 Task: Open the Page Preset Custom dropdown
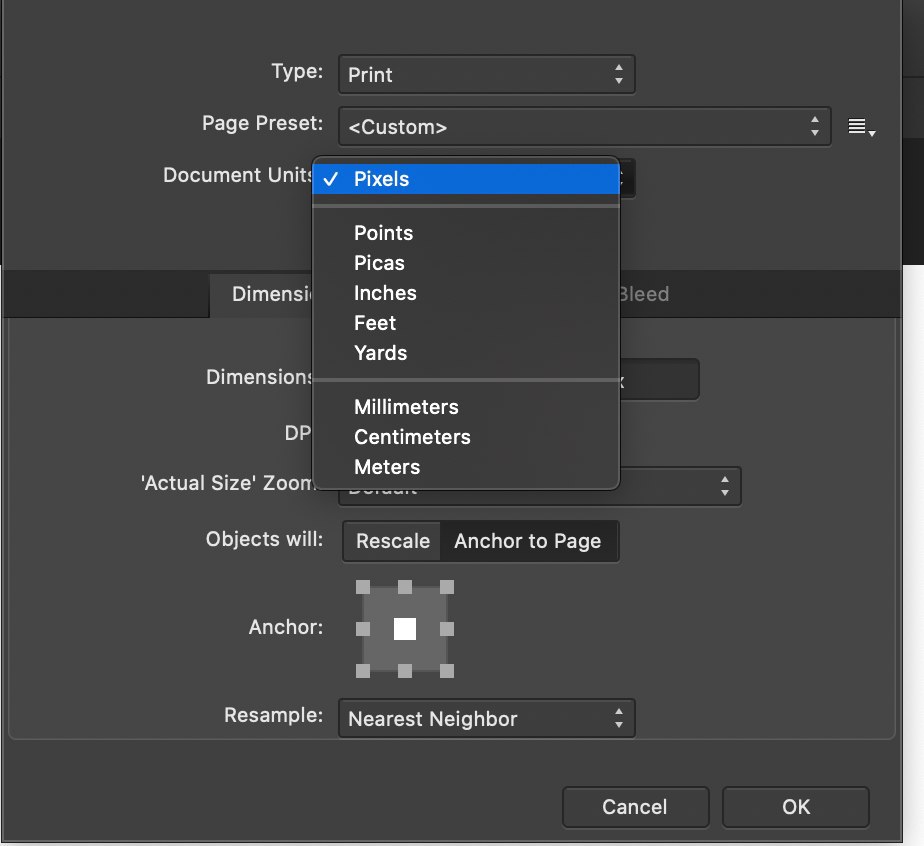[x=584, y=127]
